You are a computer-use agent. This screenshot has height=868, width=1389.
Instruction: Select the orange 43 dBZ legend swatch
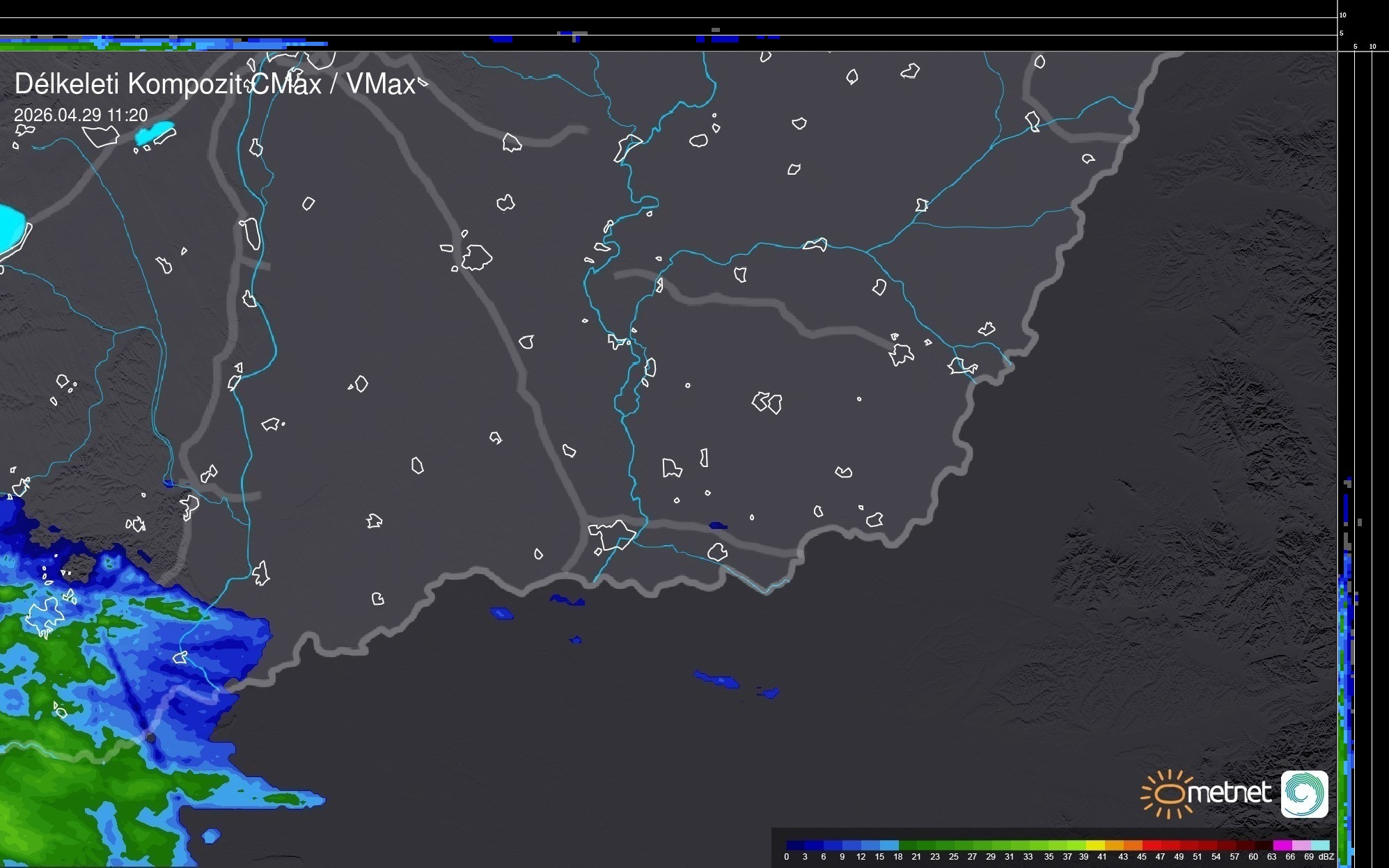point(1133,845)
